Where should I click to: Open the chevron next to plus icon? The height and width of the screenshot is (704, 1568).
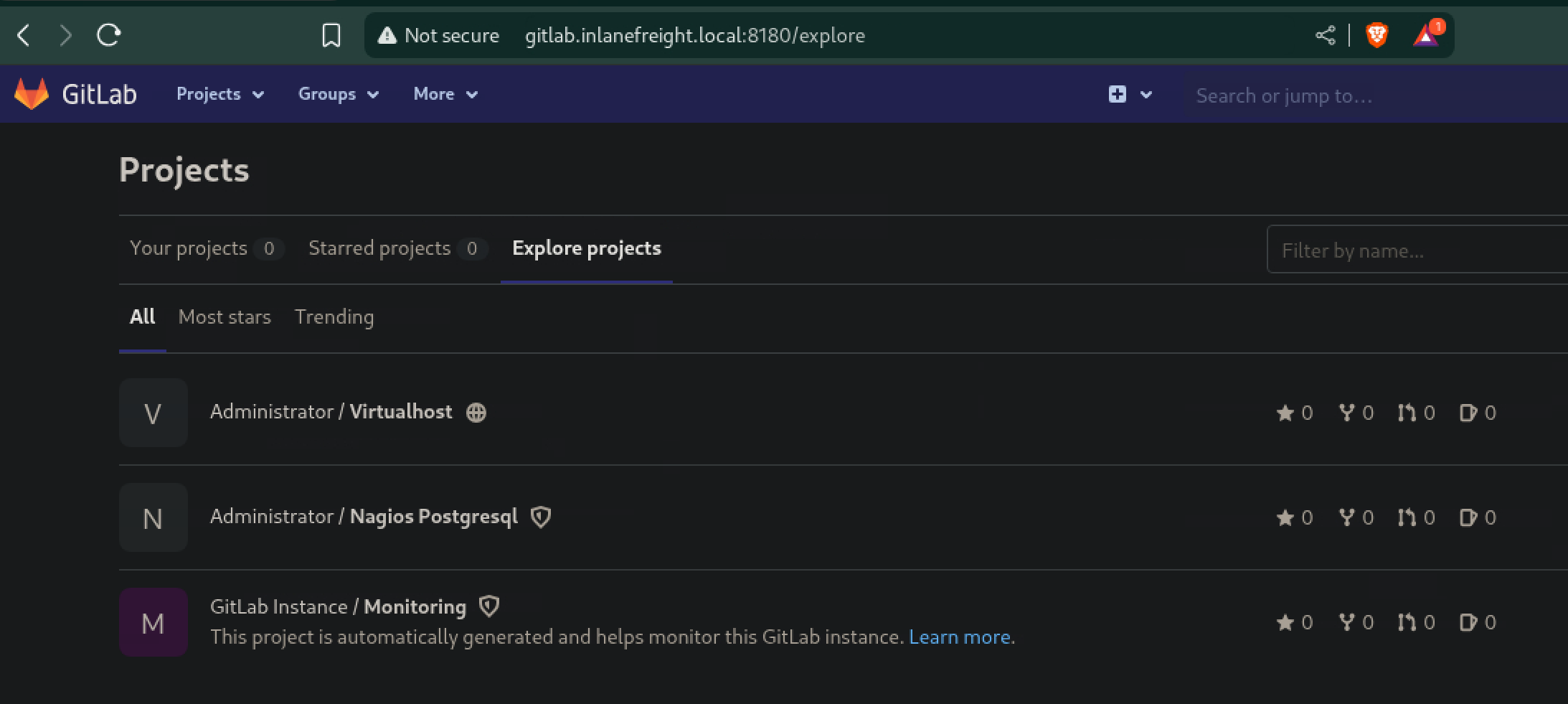1146,94
